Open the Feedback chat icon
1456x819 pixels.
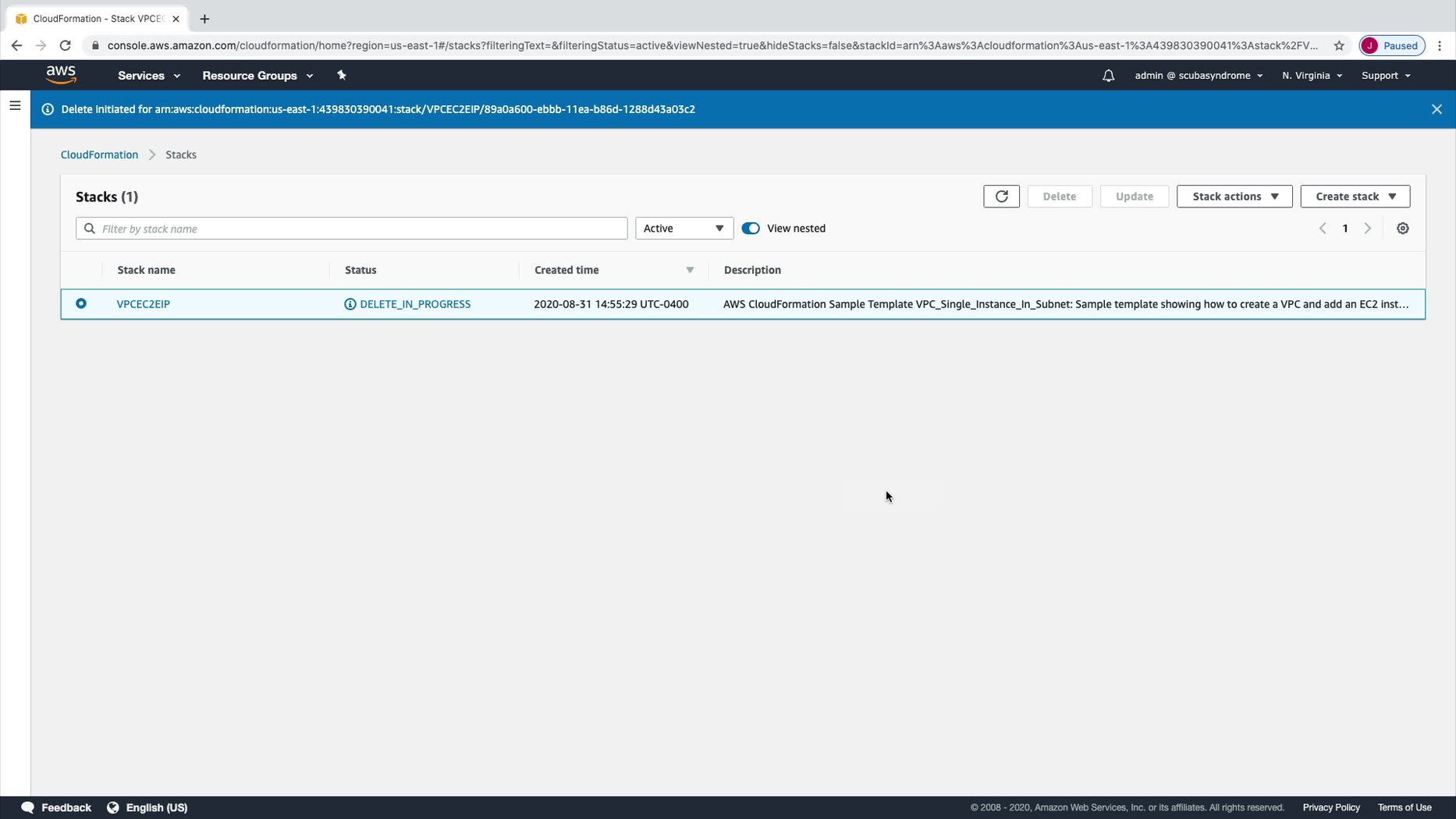click(x=27, y=807)
